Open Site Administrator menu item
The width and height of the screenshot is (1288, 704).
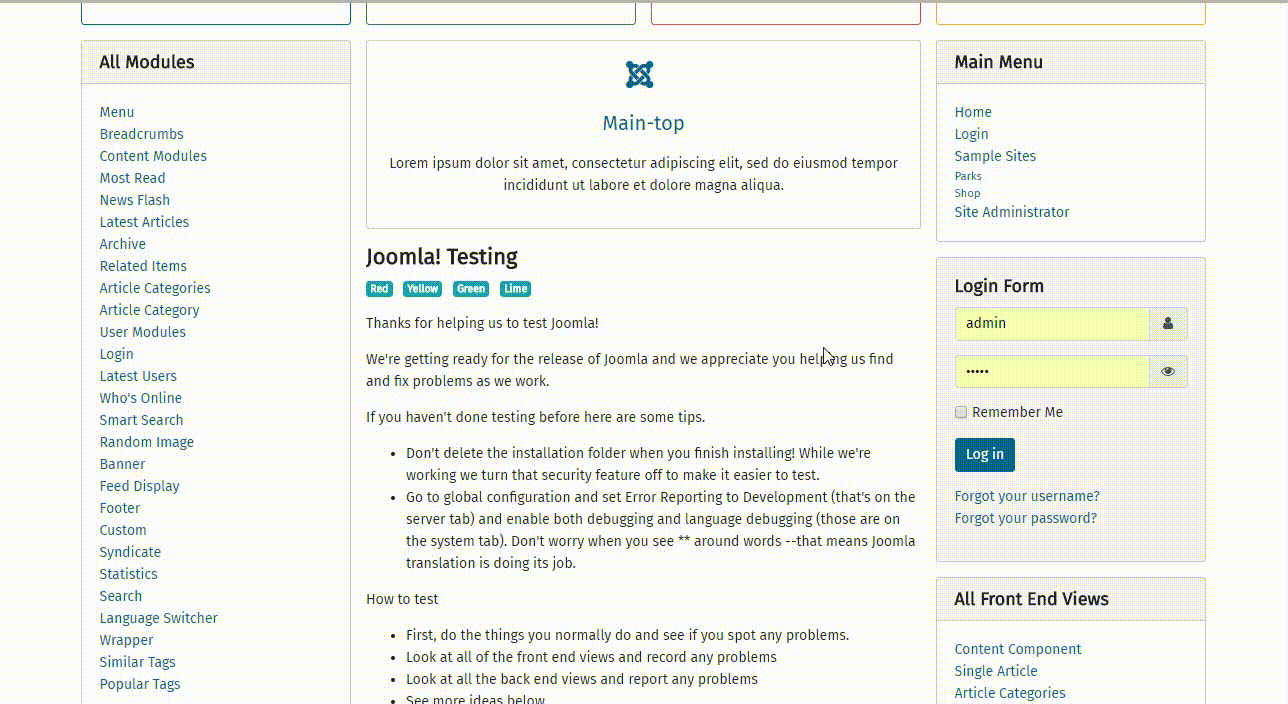coord(1012,212)
